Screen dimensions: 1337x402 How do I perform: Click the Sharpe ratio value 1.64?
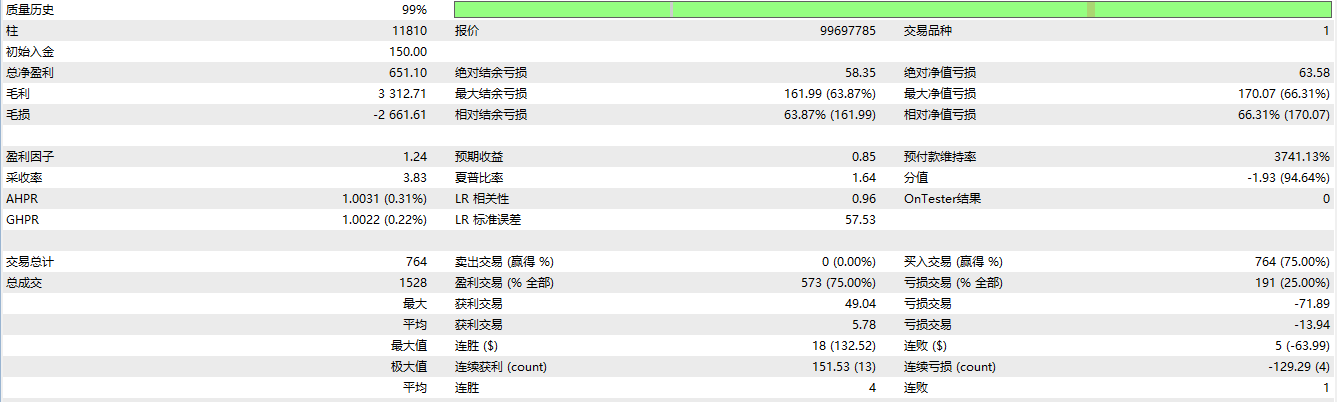pos(865,178)
